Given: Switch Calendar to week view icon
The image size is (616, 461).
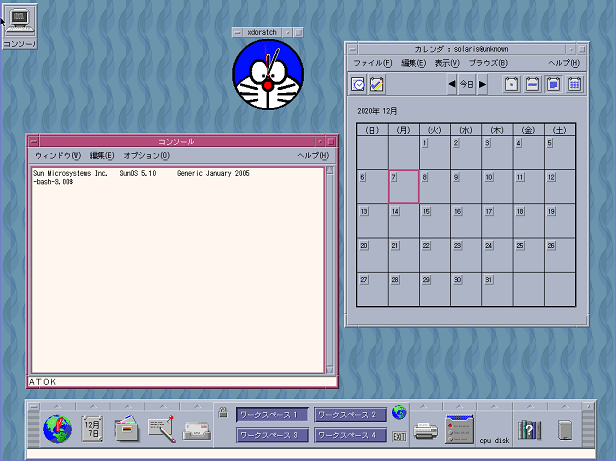Looking at the screenshot, I should (x=532, y=84).
